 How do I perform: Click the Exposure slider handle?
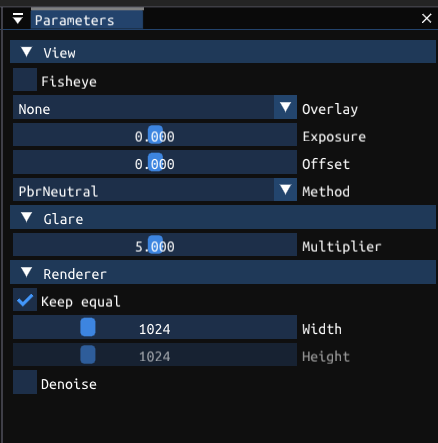point(155,135)
